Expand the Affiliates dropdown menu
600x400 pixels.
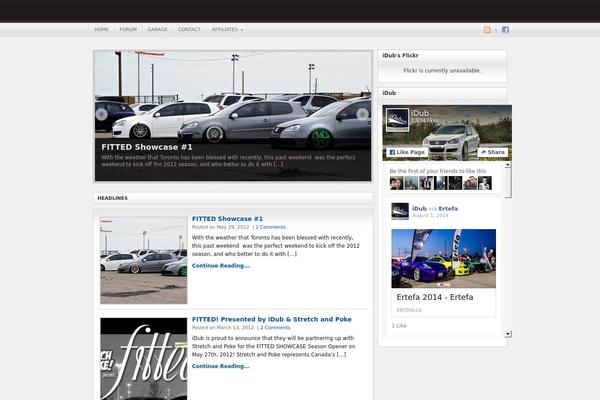227,30
